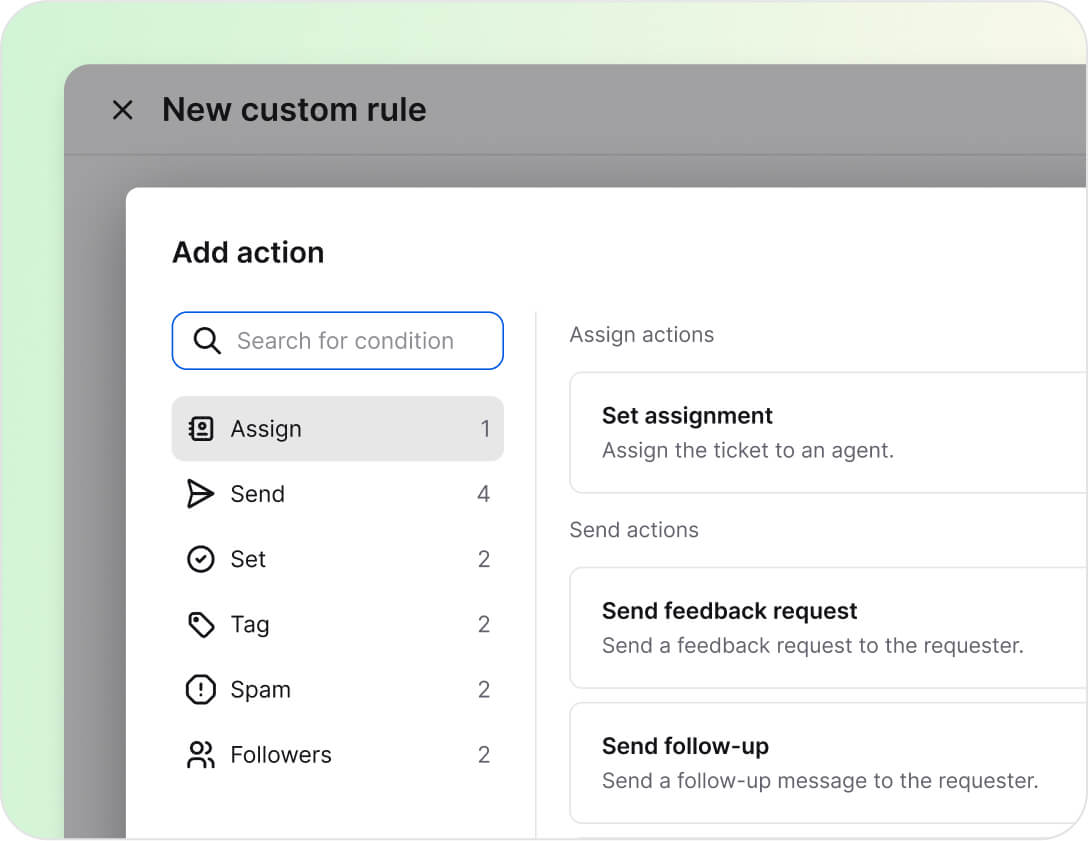Click the Send actions section header
The width and height of the screenshot is (1088, 841).
pyautogui.click(x=634, y=530)
